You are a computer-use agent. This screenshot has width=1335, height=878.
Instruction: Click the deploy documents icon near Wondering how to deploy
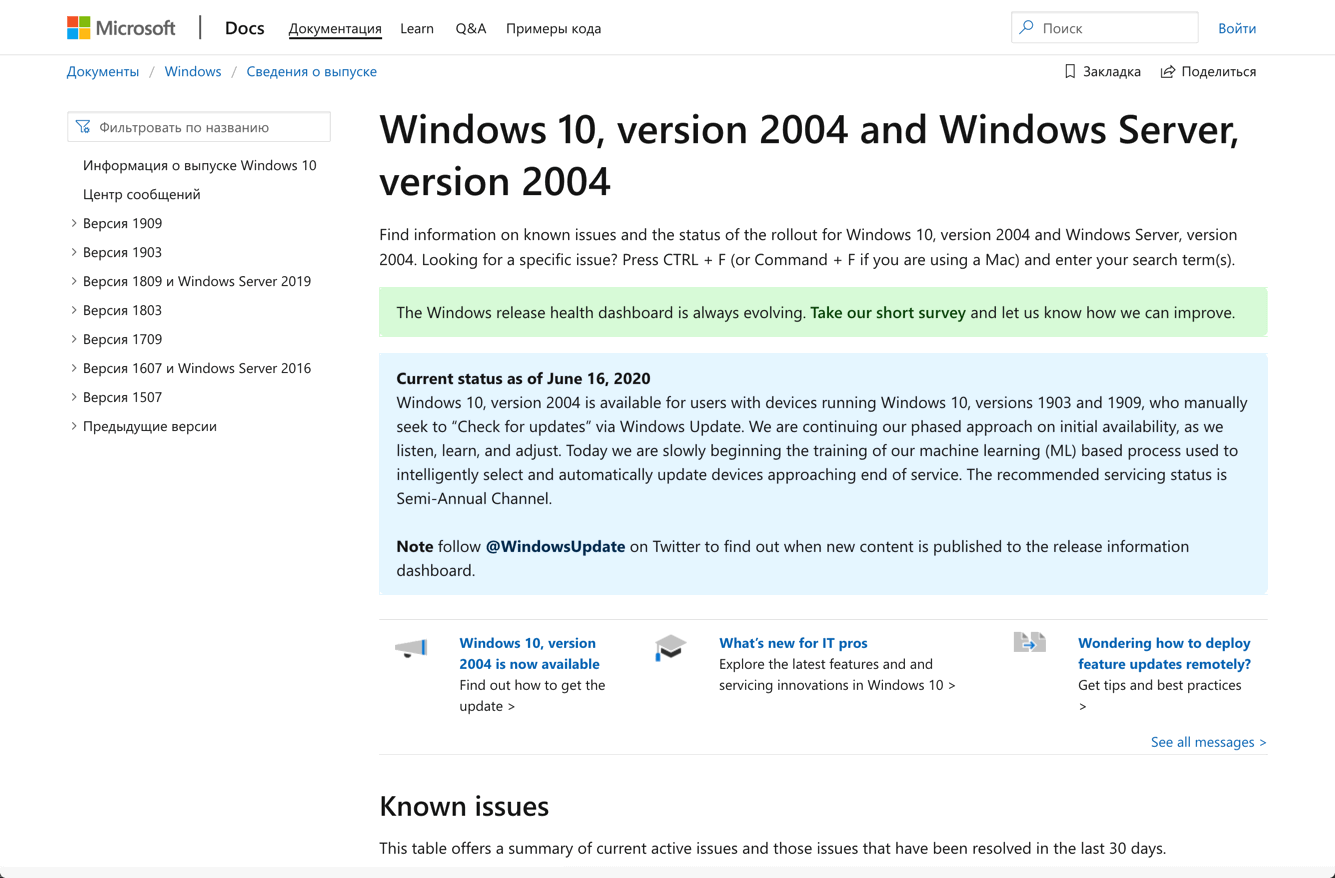click(1030, 643)
